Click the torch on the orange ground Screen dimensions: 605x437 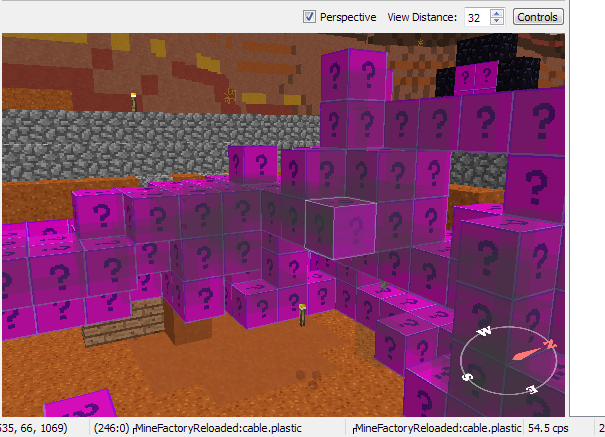coord(302,314)
